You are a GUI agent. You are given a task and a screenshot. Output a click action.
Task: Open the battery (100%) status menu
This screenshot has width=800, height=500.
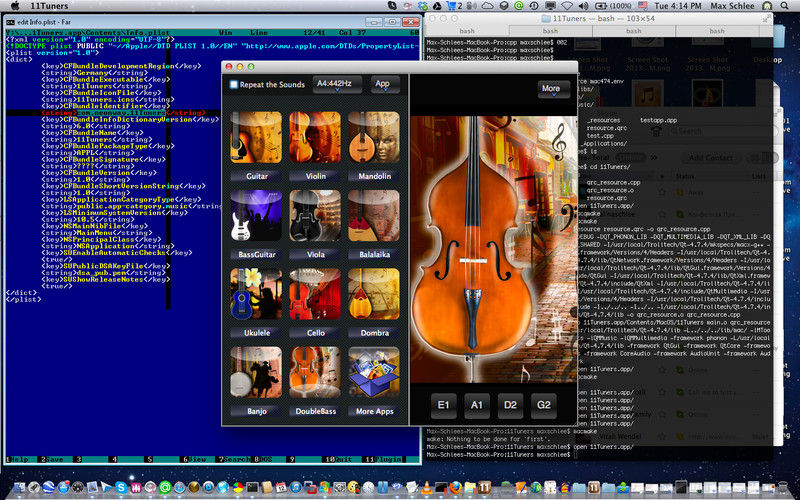click(x=614, y=6)
